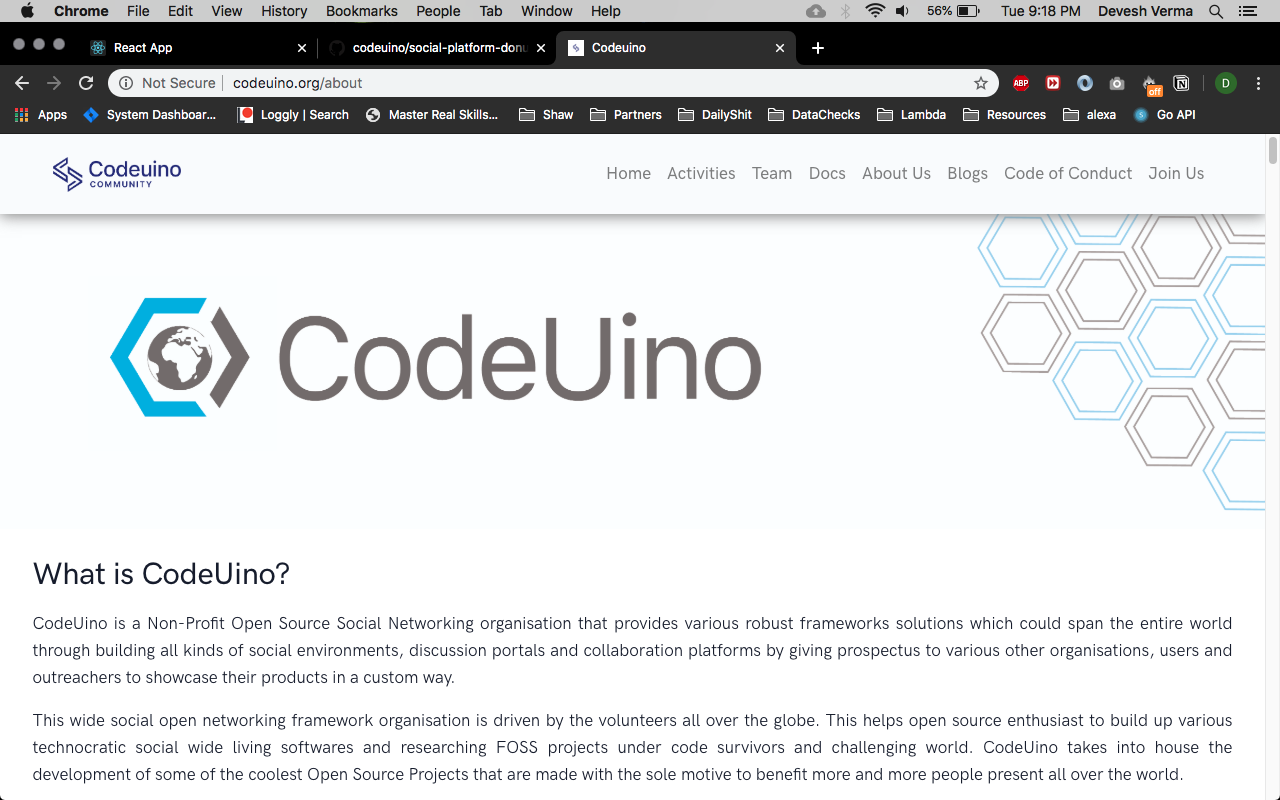Open the ABP Adblock Plus extension

pos(1021,83)
